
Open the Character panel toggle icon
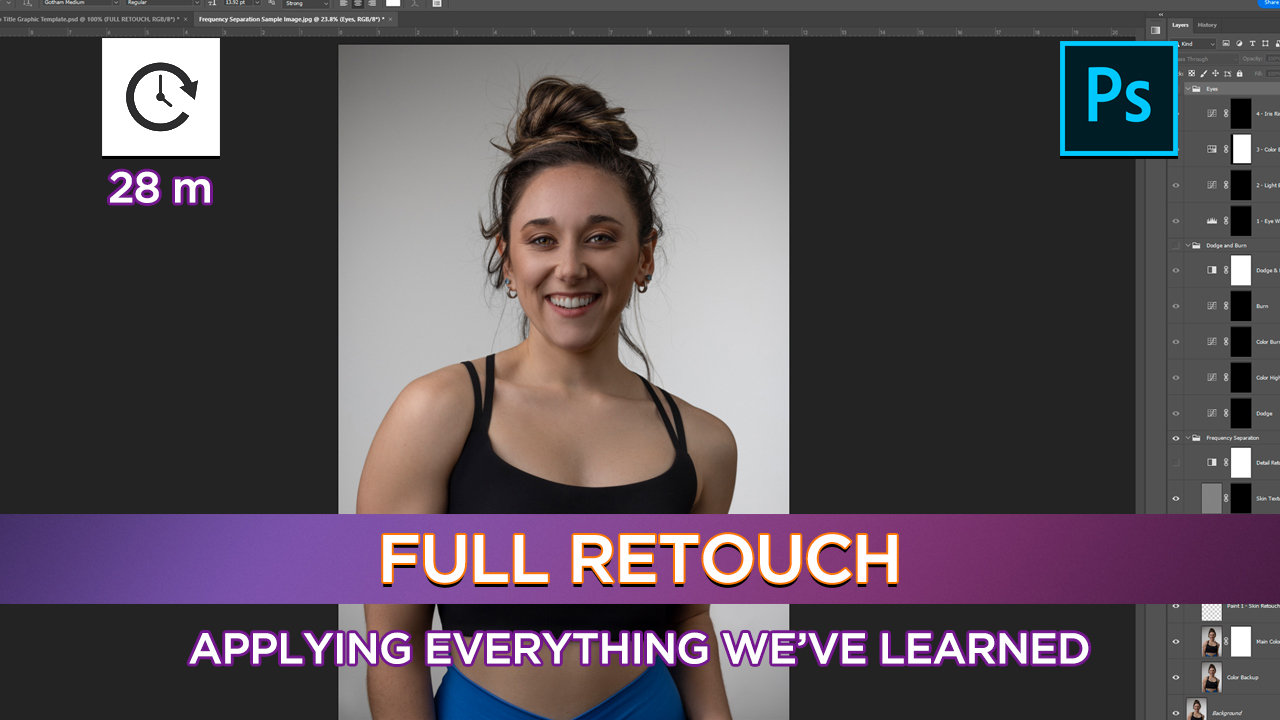437,4
